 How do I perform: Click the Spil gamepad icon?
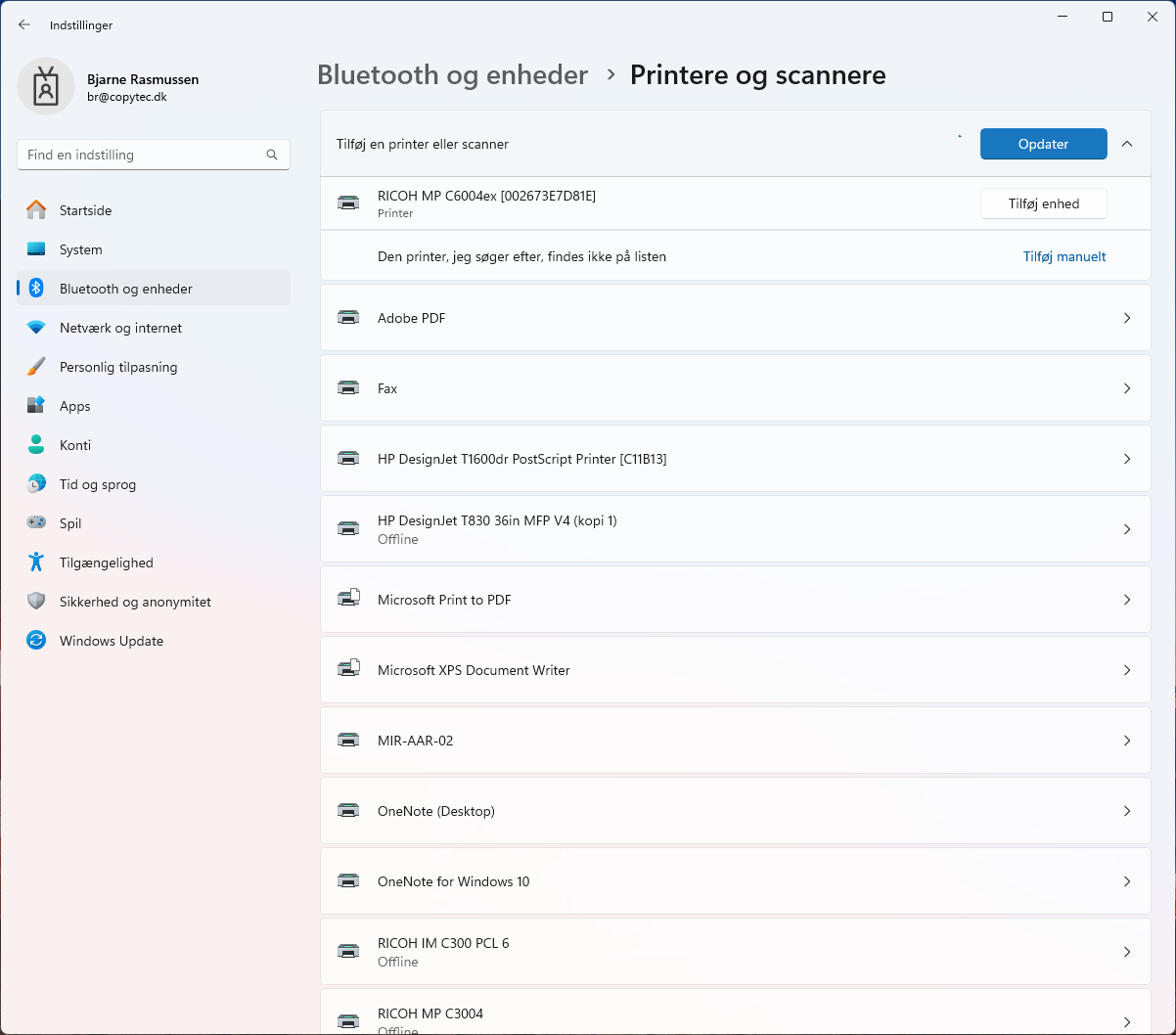click(36, 523)
